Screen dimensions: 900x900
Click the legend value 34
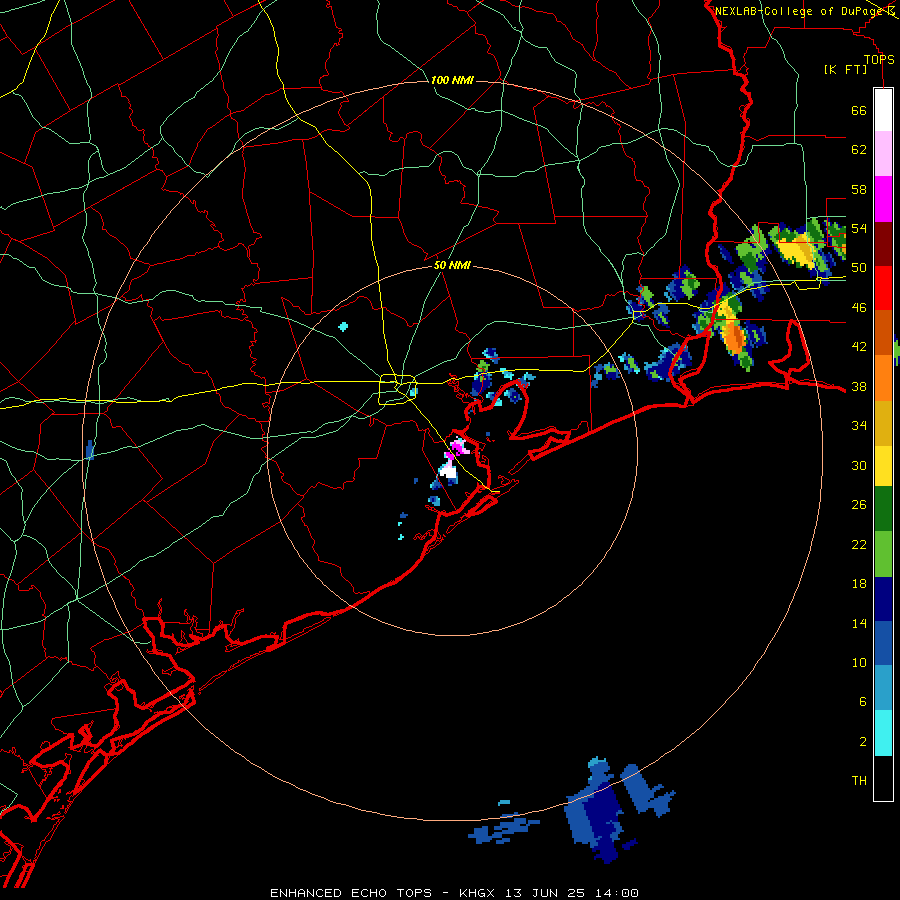pyautogui.click(x=859, y=426)
